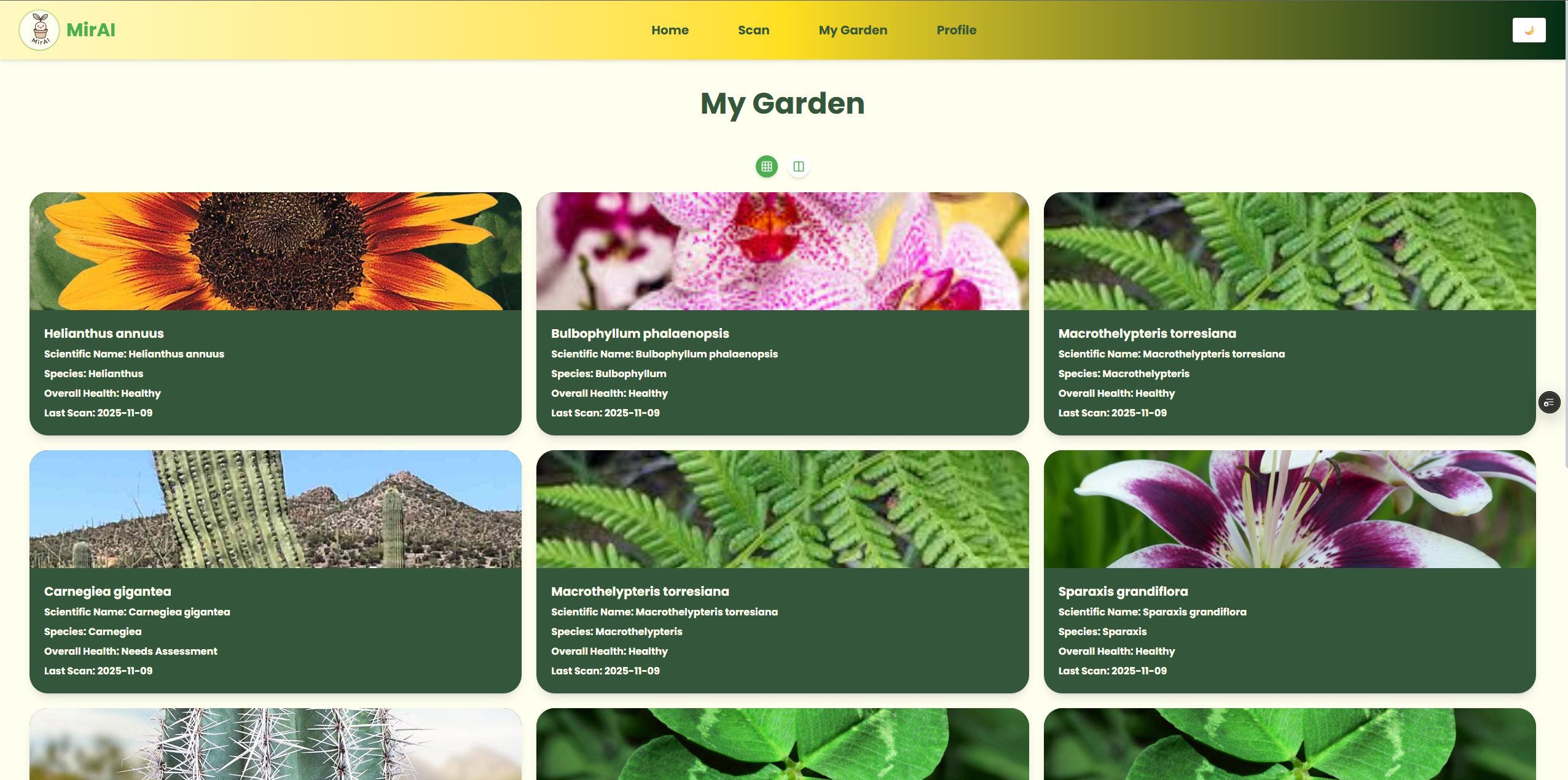
Task: Switch to grid view layout
Action: pos(766,166)
